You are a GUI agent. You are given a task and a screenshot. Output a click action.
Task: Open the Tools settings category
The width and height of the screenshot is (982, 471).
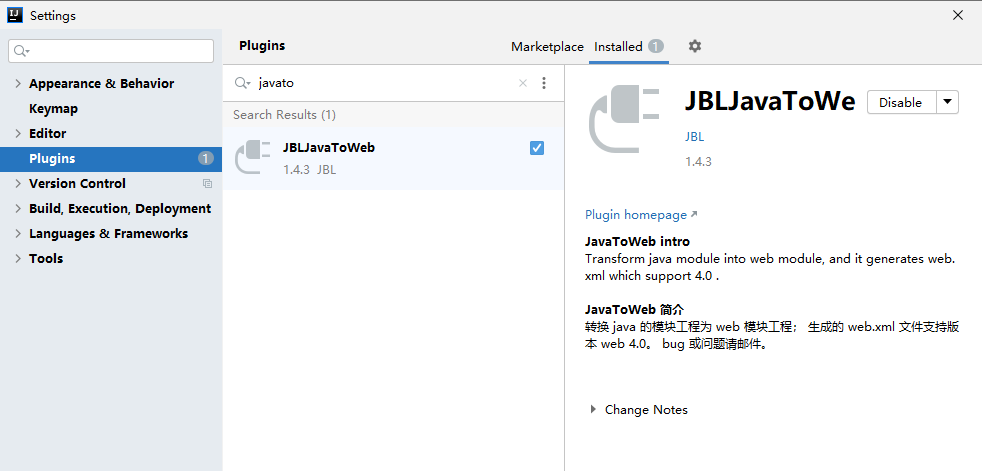pyautogui.click(x=46, y=259)
